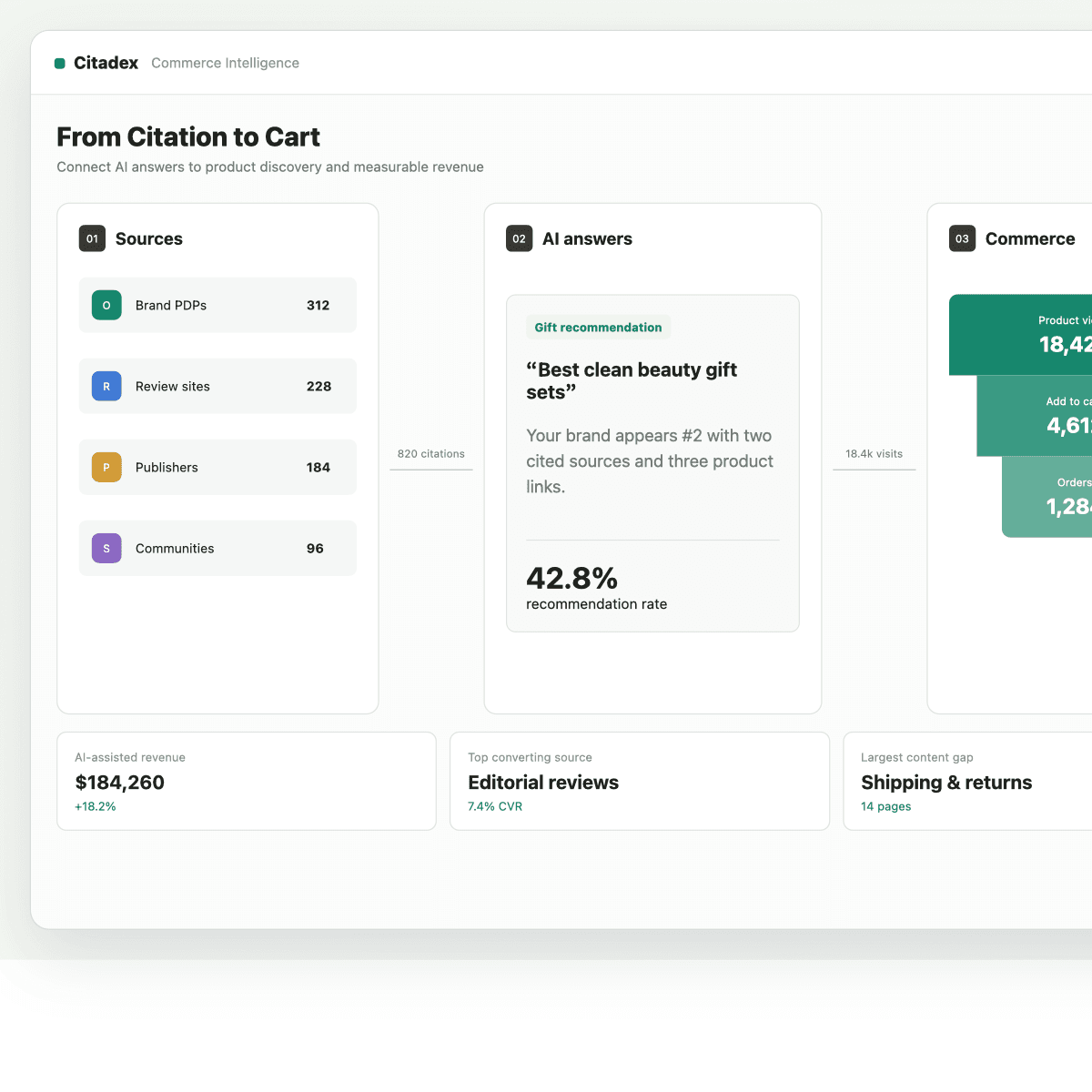This screenshot has width=1092, height=1092.
Task: Click the Citadex brand name
Action: point(106,63)
